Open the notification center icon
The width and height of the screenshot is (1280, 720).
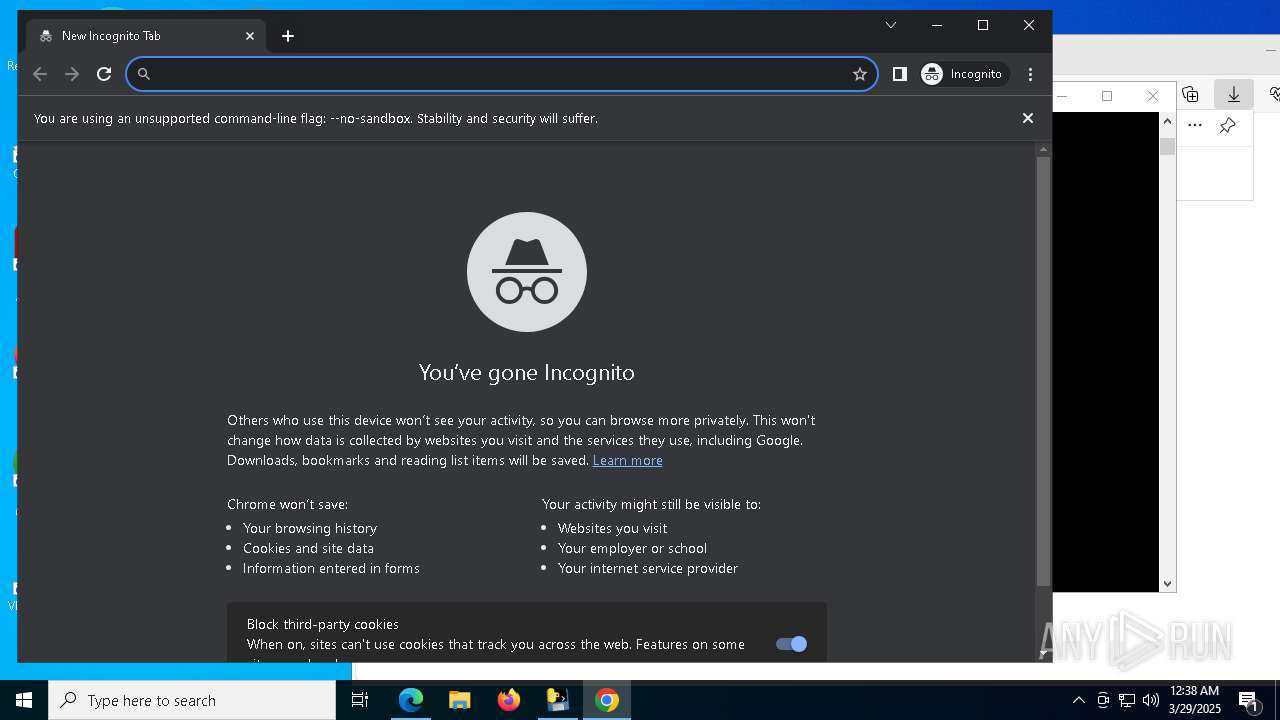[x=1248, y=700]
